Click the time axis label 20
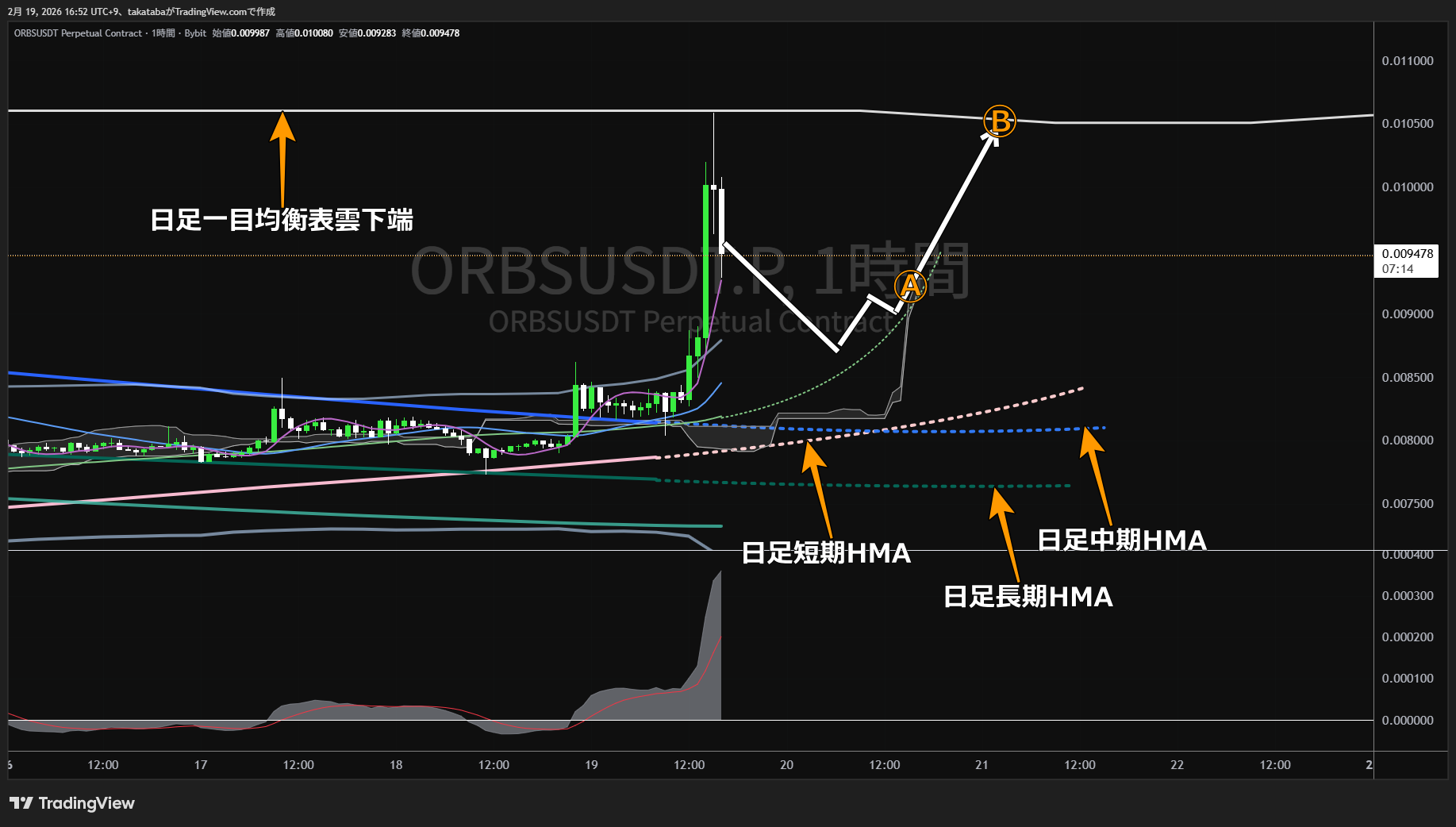 (x=786, y=765)
